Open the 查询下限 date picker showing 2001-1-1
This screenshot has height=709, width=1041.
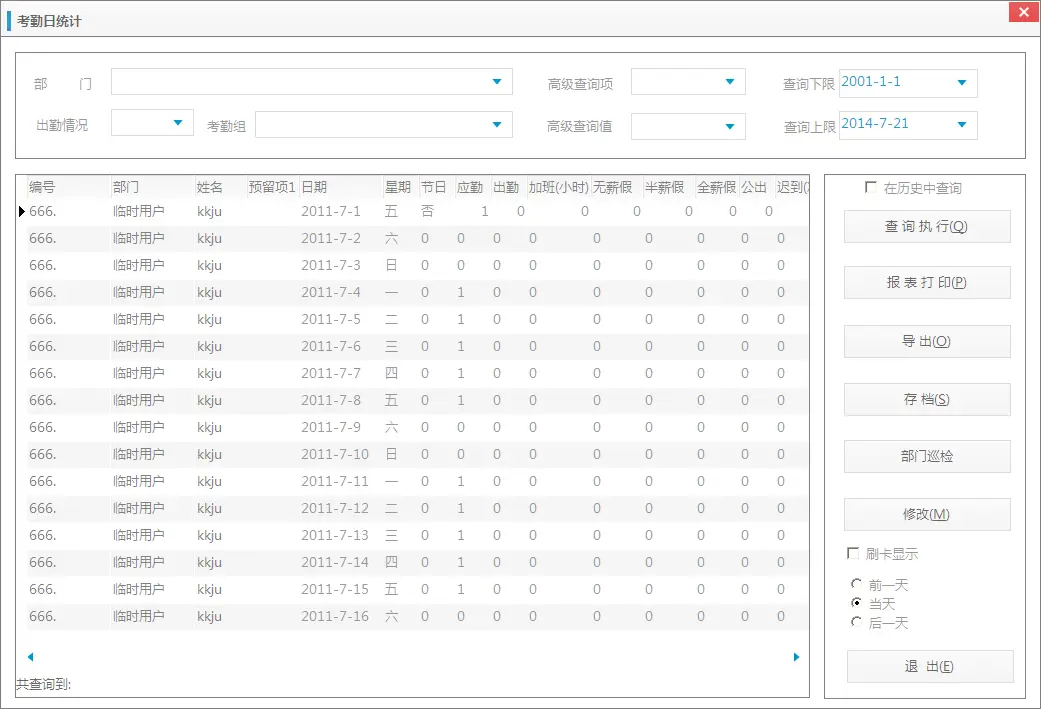tap(962, 83)
